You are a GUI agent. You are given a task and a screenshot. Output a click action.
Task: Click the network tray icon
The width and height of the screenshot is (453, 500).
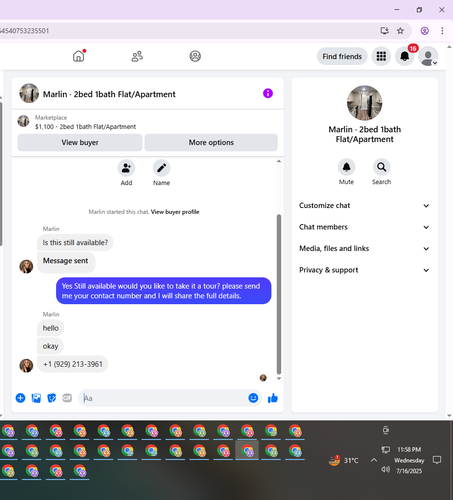pyautogui.click(x=385, y=450)
